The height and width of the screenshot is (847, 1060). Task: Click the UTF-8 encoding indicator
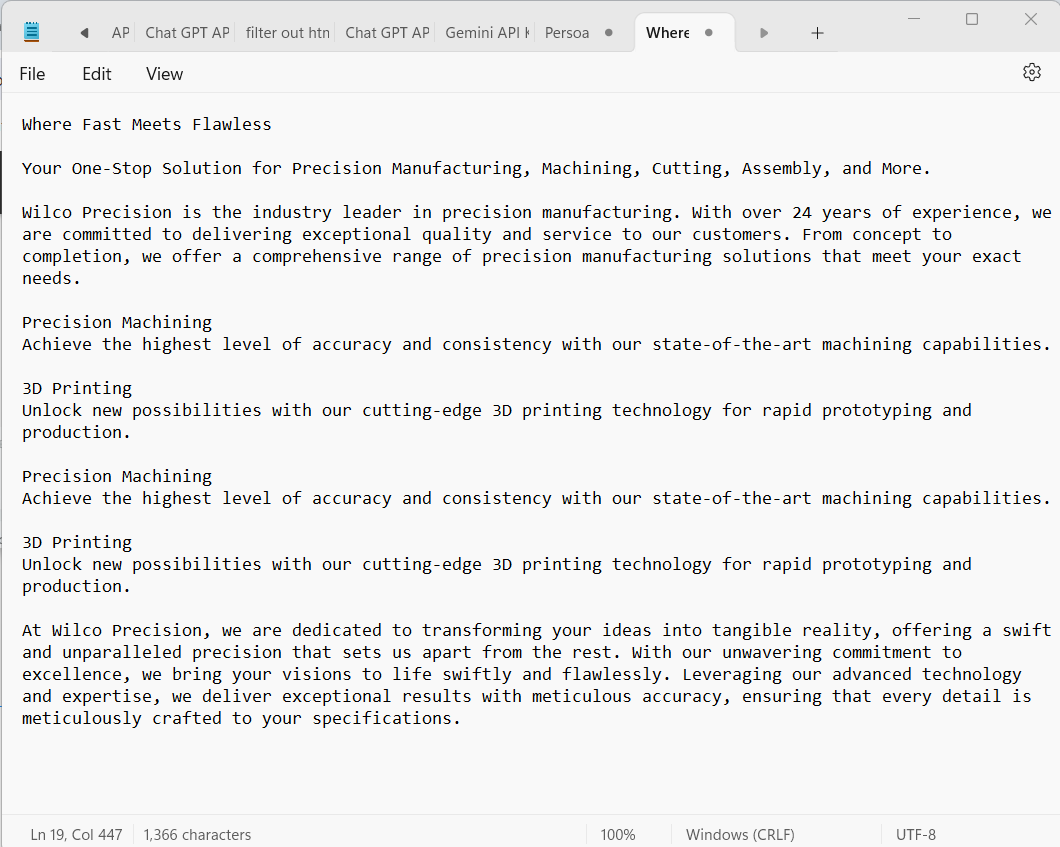point(915,835)
